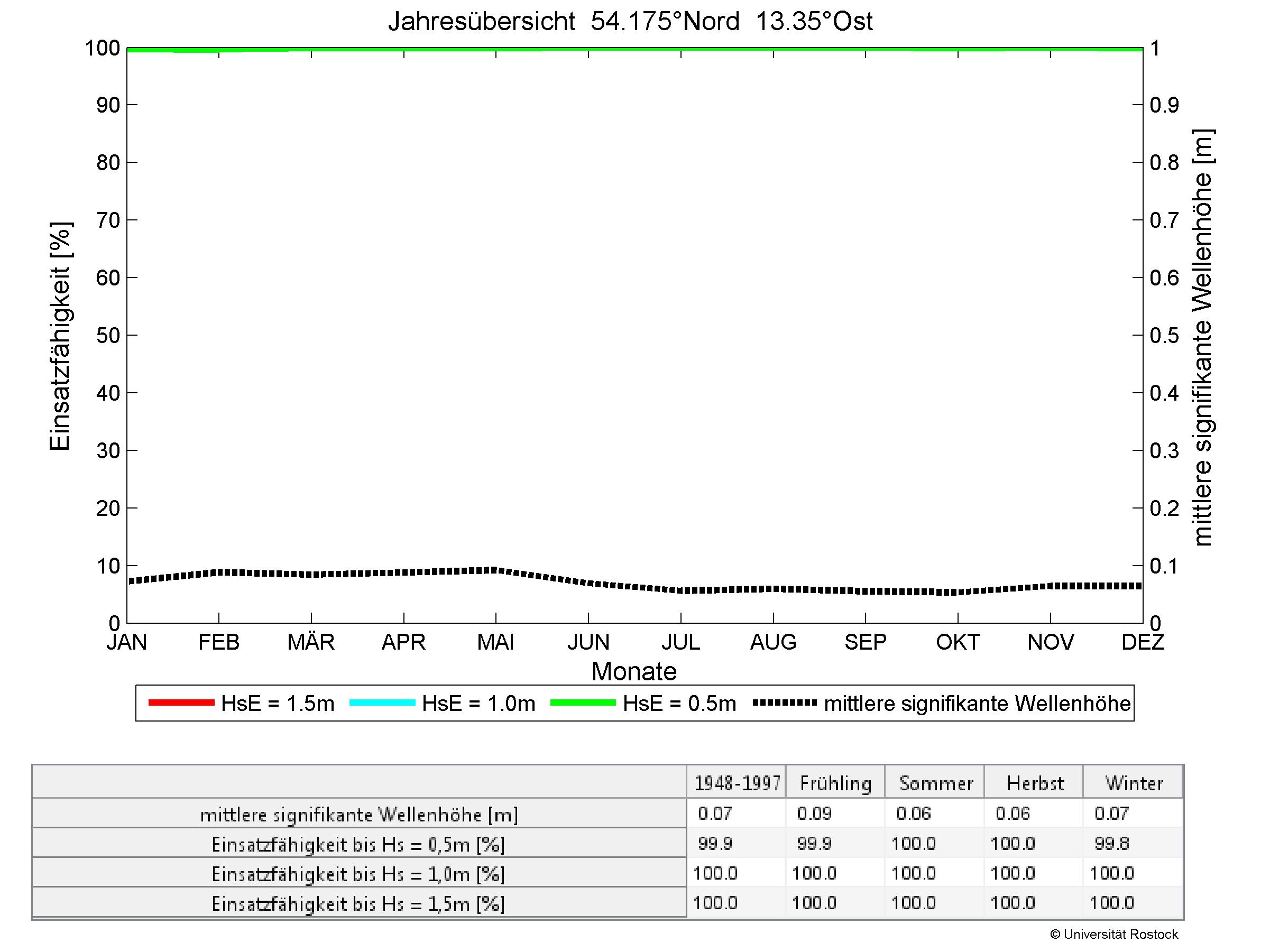Click the MAI month label on the x-axis
Image resolution: width=1270 pixels, height=952 pixels.
pos(495,642)
